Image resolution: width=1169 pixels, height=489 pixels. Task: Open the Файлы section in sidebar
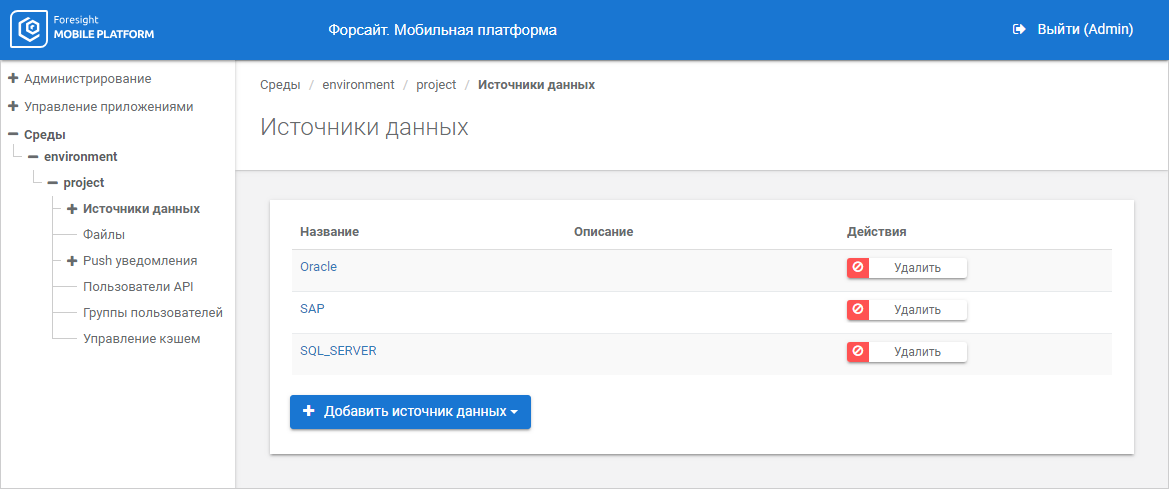(104, 235)
